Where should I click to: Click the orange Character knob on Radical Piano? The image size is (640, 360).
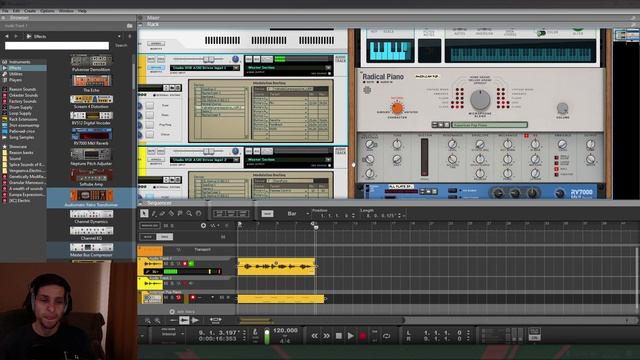click(x=397, y=108)
